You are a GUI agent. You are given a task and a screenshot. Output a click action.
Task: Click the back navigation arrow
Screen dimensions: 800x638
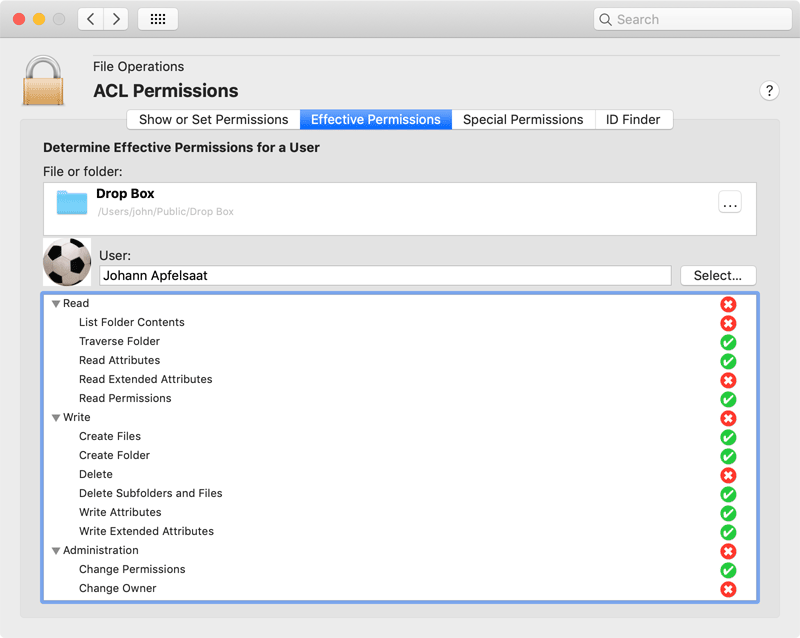tap(91, 19)
